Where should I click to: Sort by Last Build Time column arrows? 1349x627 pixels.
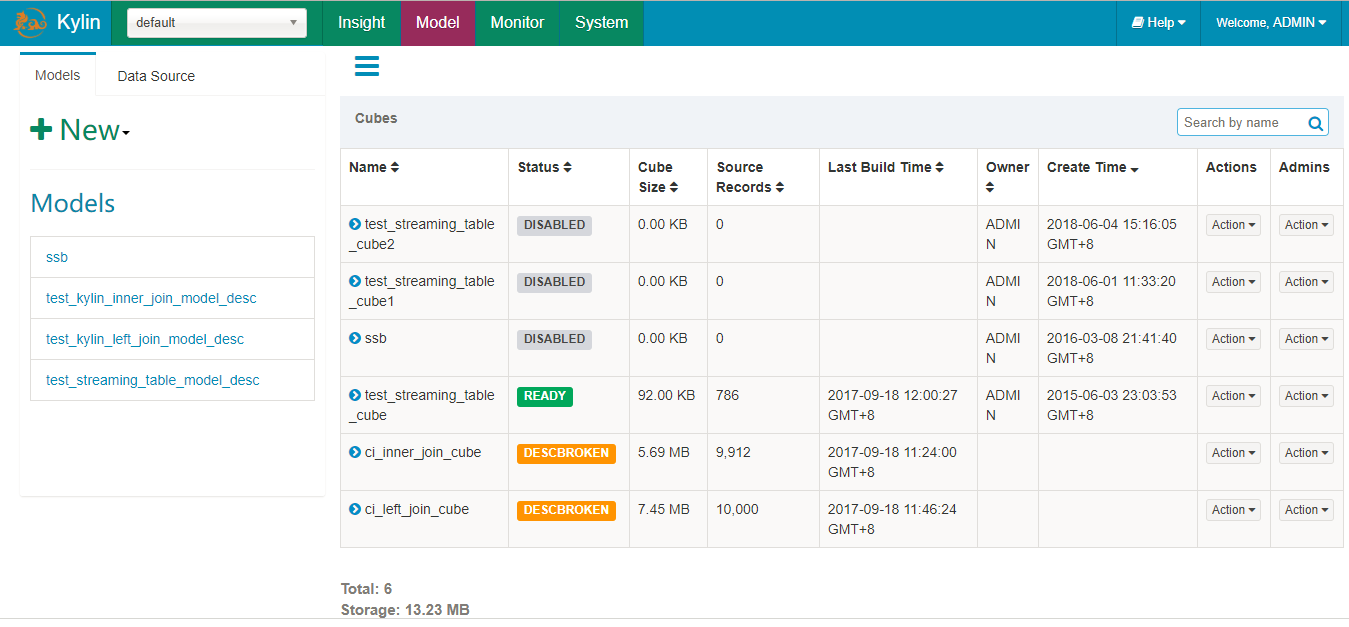pyautogui.click(x=940, y=167)
